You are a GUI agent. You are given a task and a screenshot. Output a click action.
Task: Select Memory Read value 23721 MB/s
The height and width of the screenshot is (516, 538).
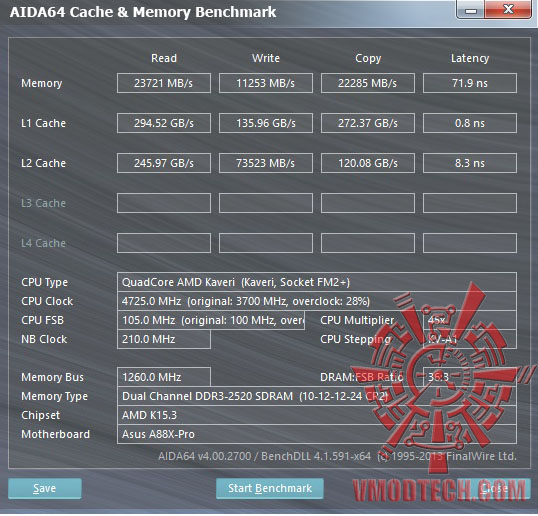coord(164,83)
